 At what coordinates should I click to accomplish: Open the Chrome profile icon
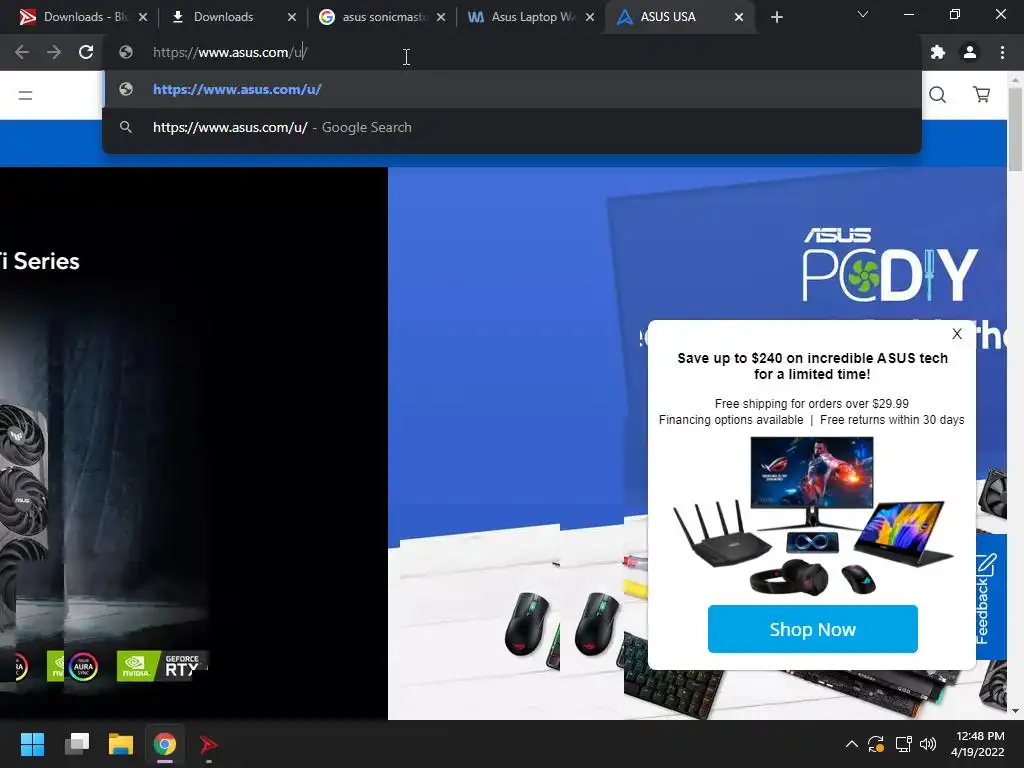coord(970,52)
